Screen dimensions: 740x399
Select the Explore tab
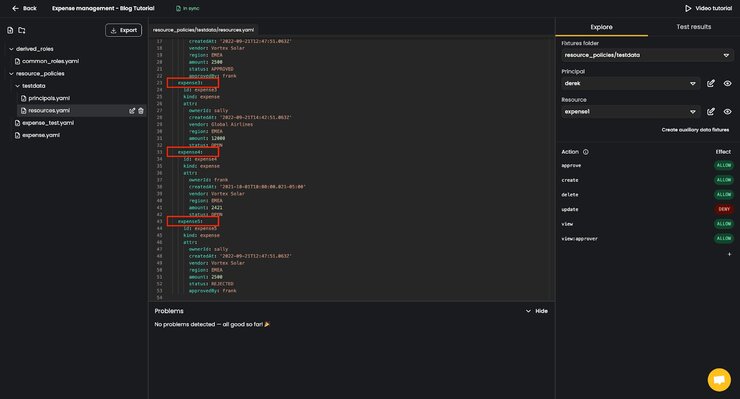coord(601,27)
